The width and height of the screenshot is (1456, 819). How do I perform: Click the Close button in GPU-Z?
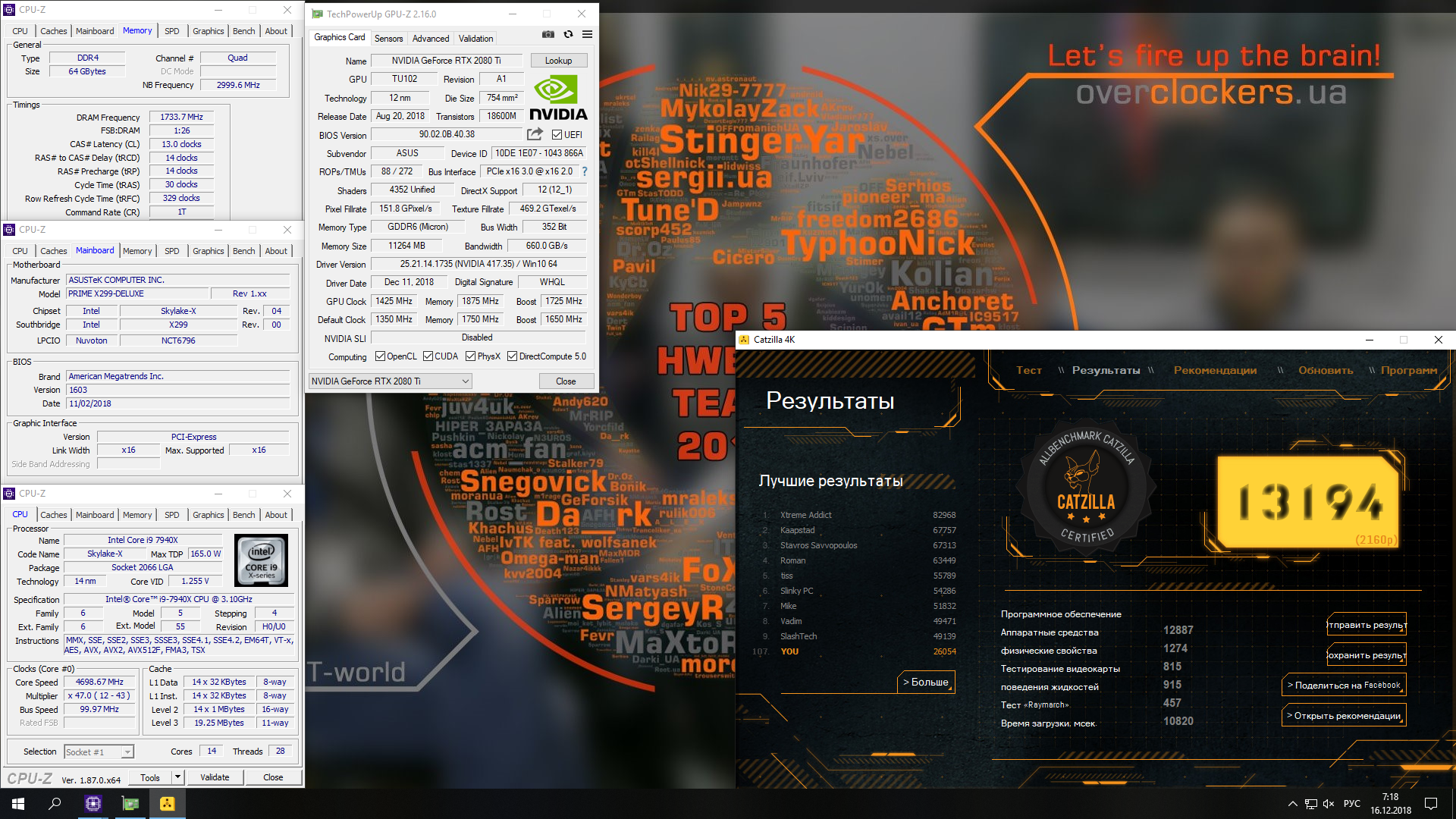tap(566, 381)
